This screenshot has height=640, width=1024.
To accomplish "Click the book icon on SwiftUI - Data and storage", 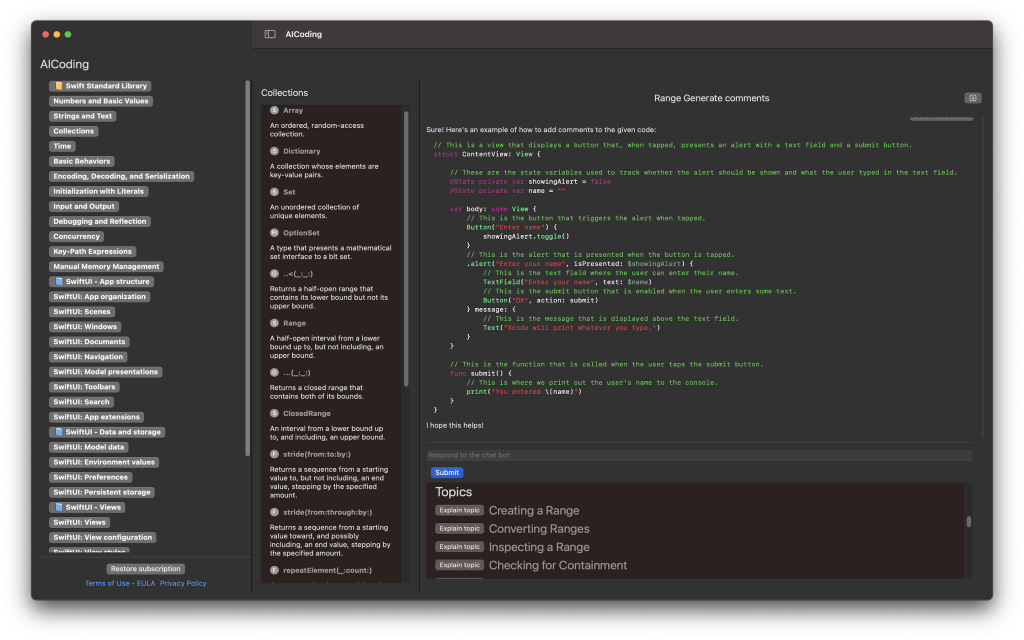I will pos(59,432).
